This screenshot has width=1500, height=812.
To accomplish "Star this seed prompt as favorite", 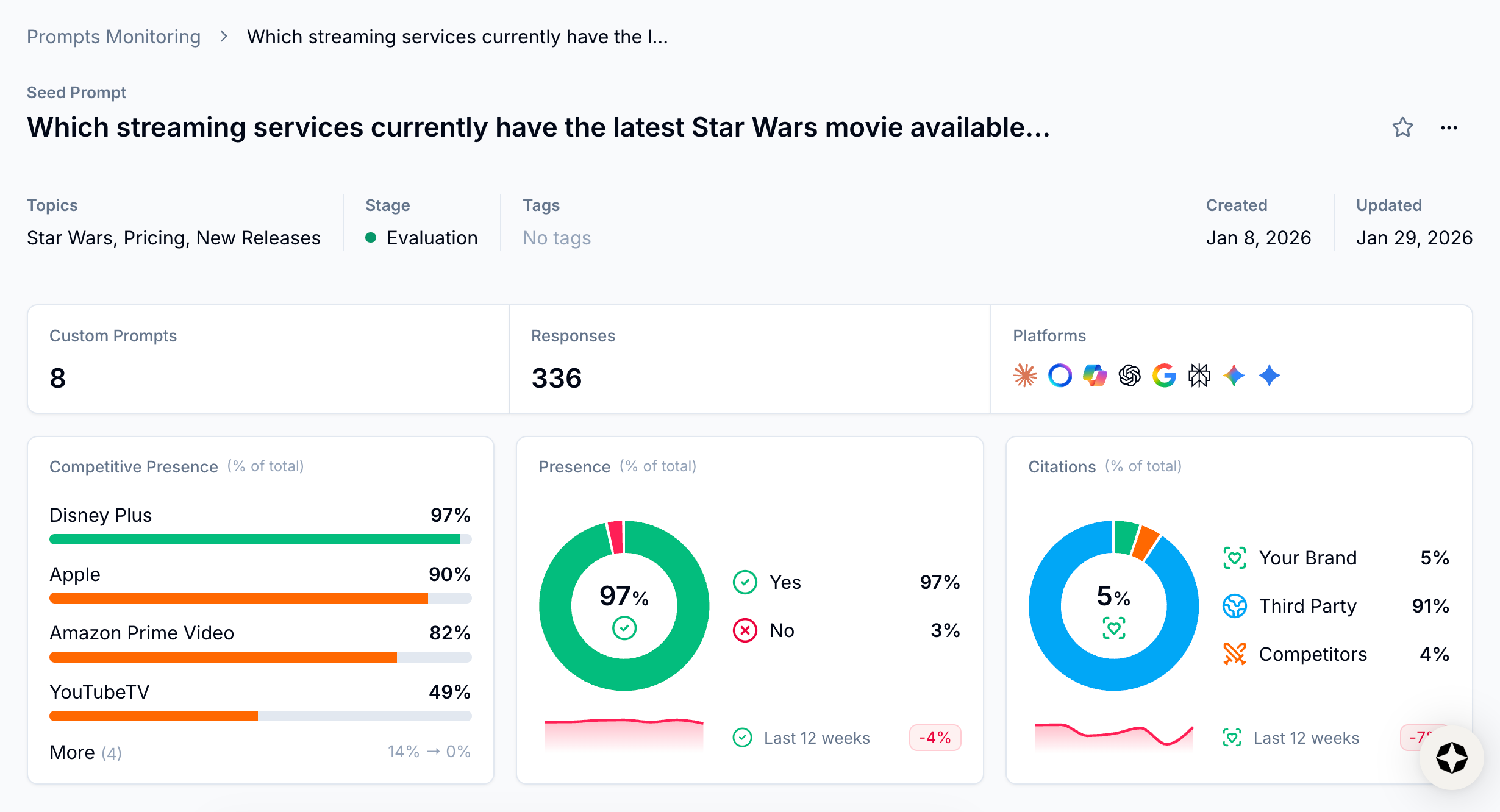I will pyautogui.click(x=1402, y=127).
